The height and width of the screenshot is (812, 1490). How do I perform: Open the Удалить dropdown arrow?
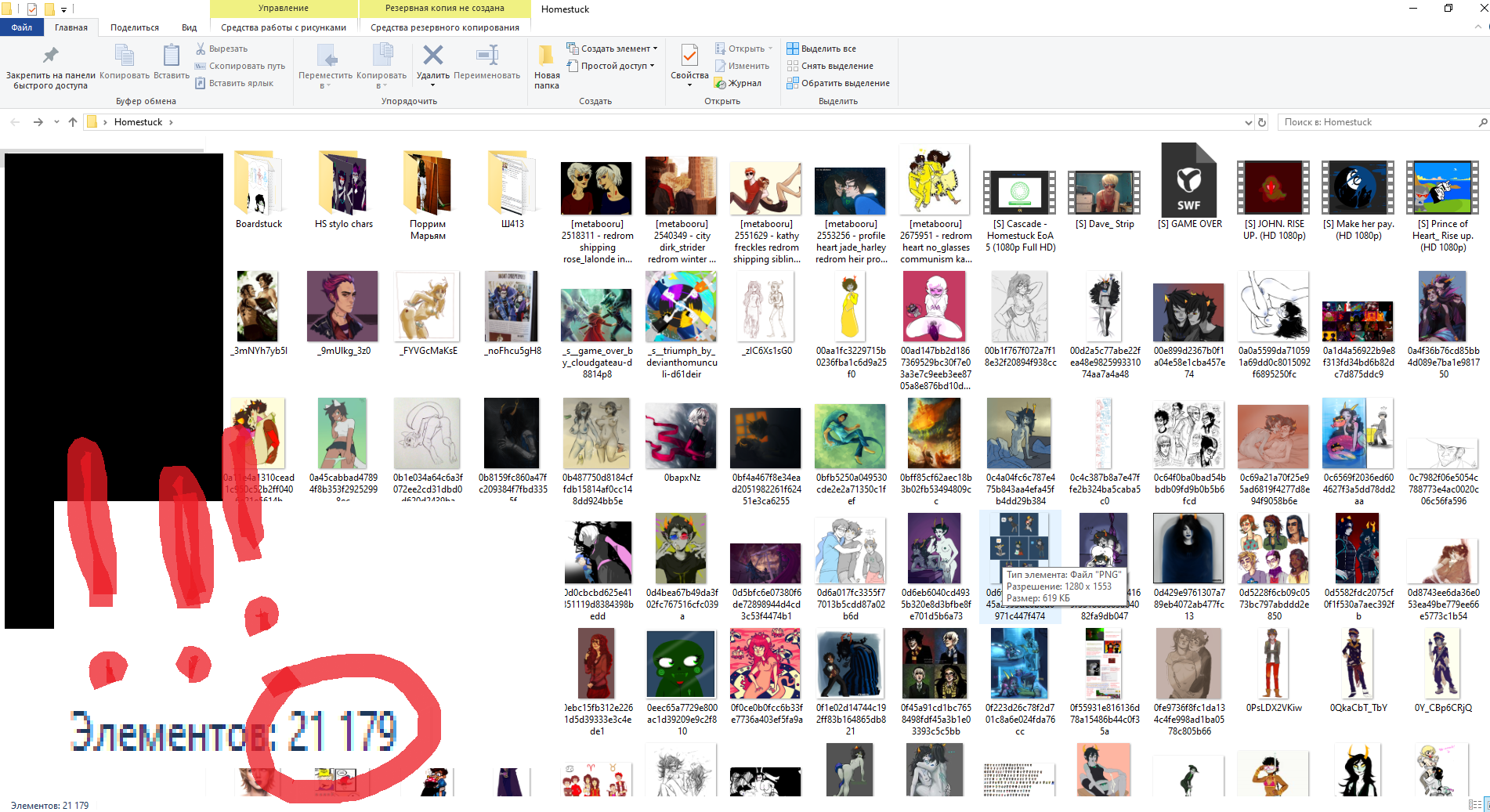click(x=432, y=85)
